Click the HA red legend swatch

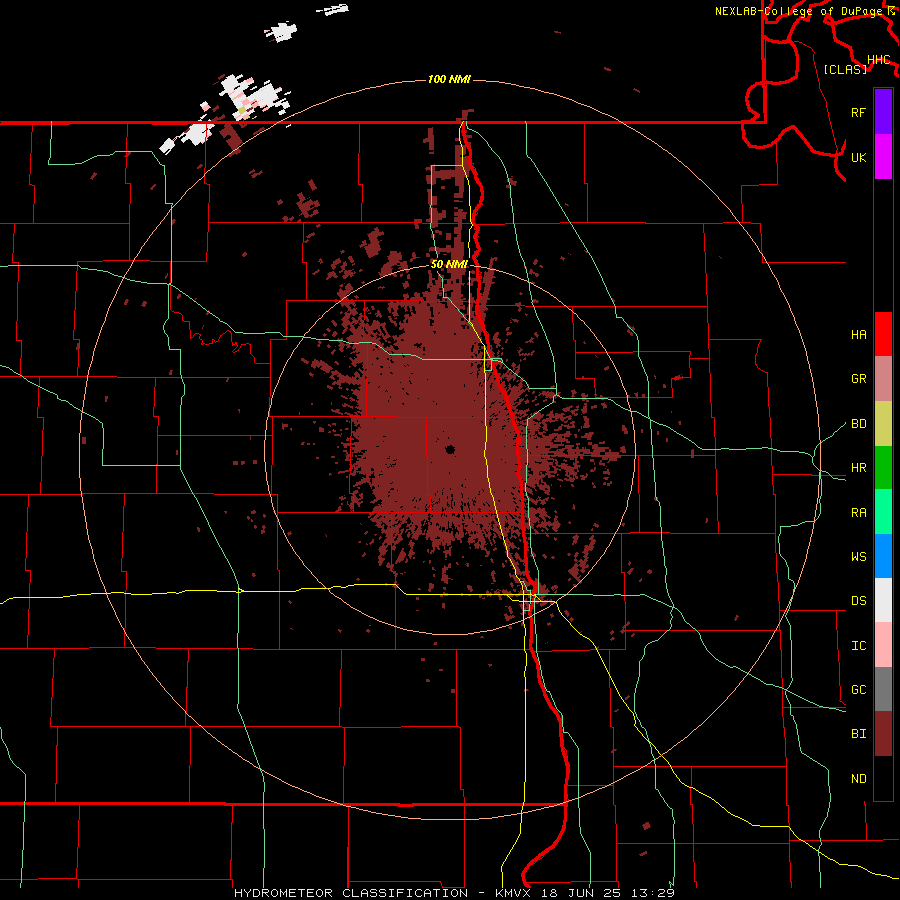pos(883,334)
